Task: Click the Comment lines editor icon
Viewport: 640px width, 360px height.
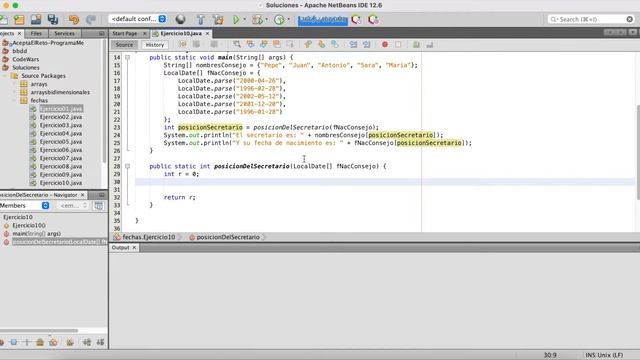Action: (x=416, y=44)
